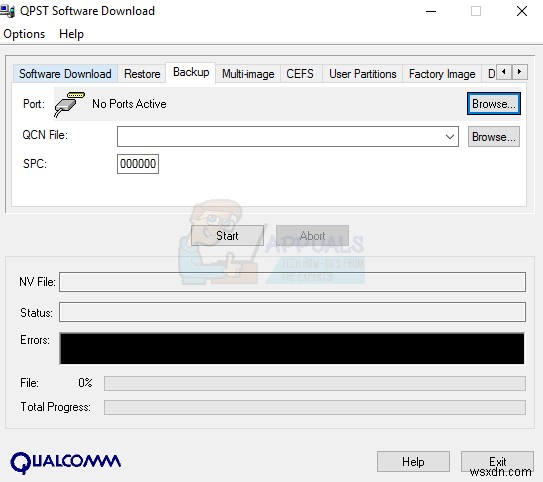
Task: Click the black Errors box
Action: 292,348
